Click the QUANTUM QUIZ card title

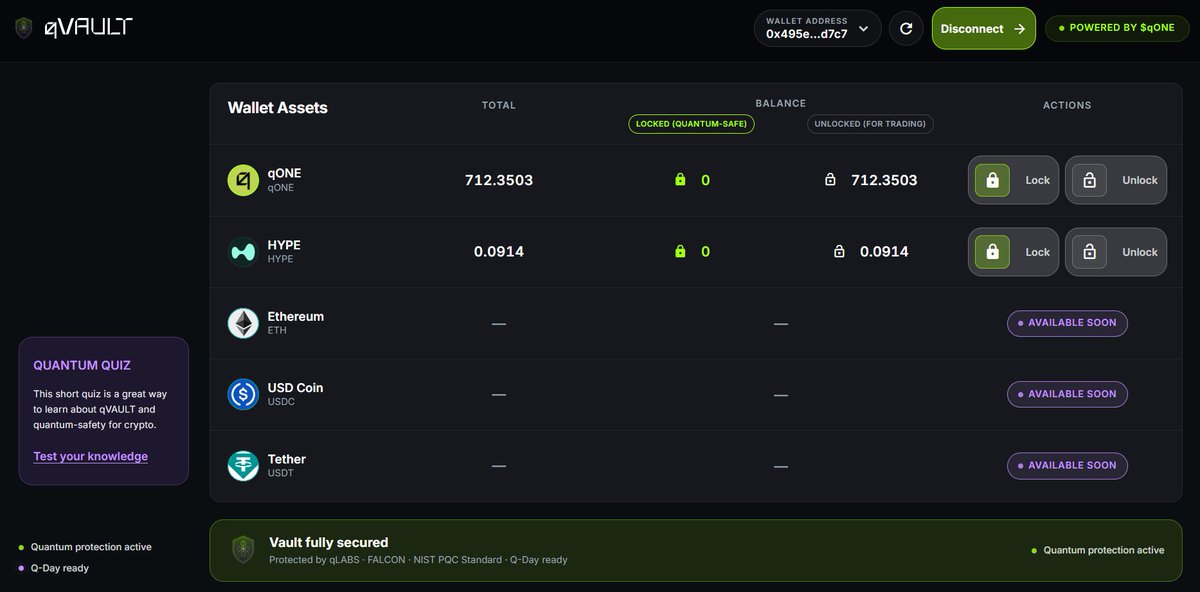pos(82,365)
